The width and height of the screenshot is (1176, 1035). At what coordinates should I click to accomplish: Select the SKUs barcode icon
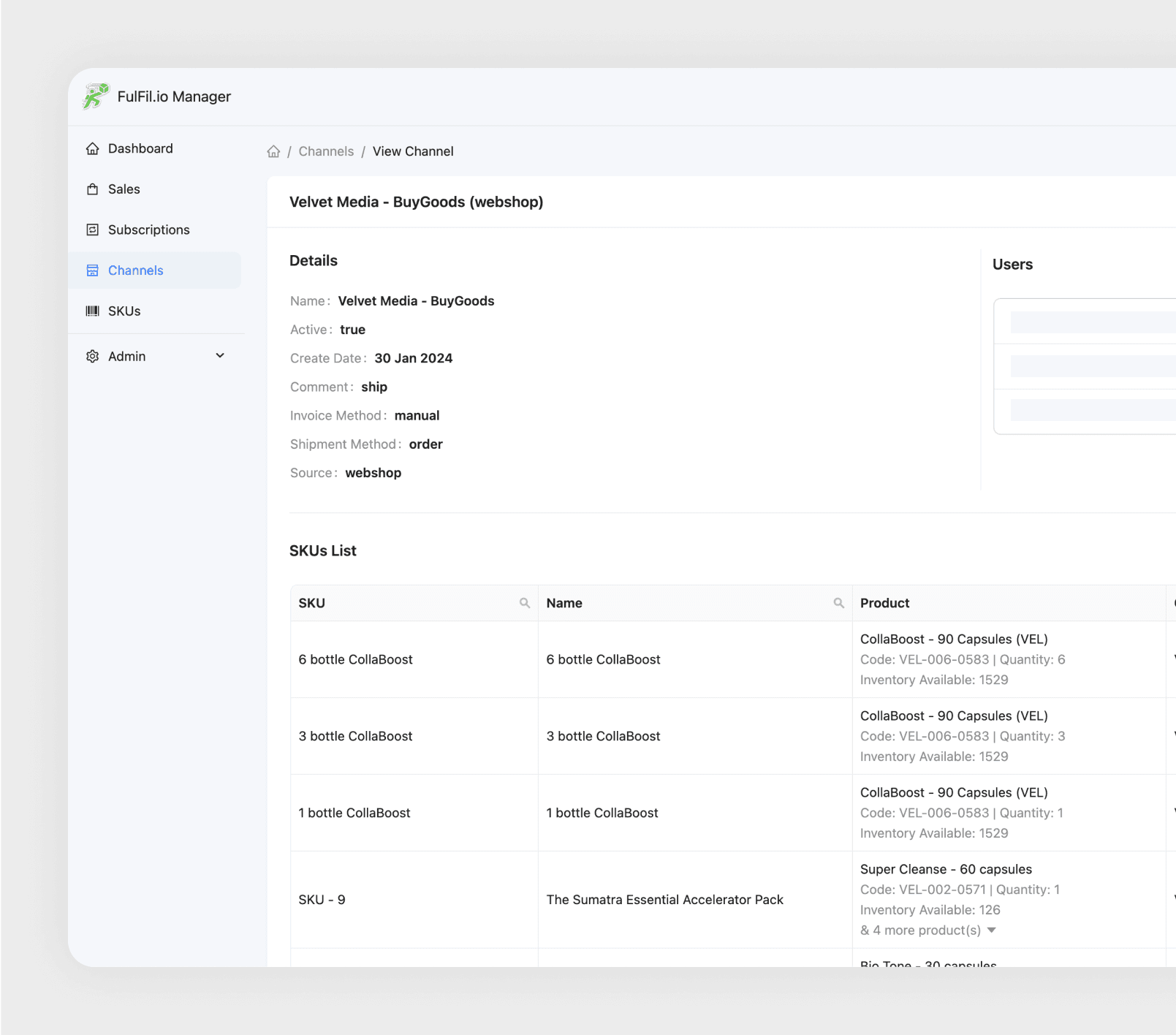[93, 311]
